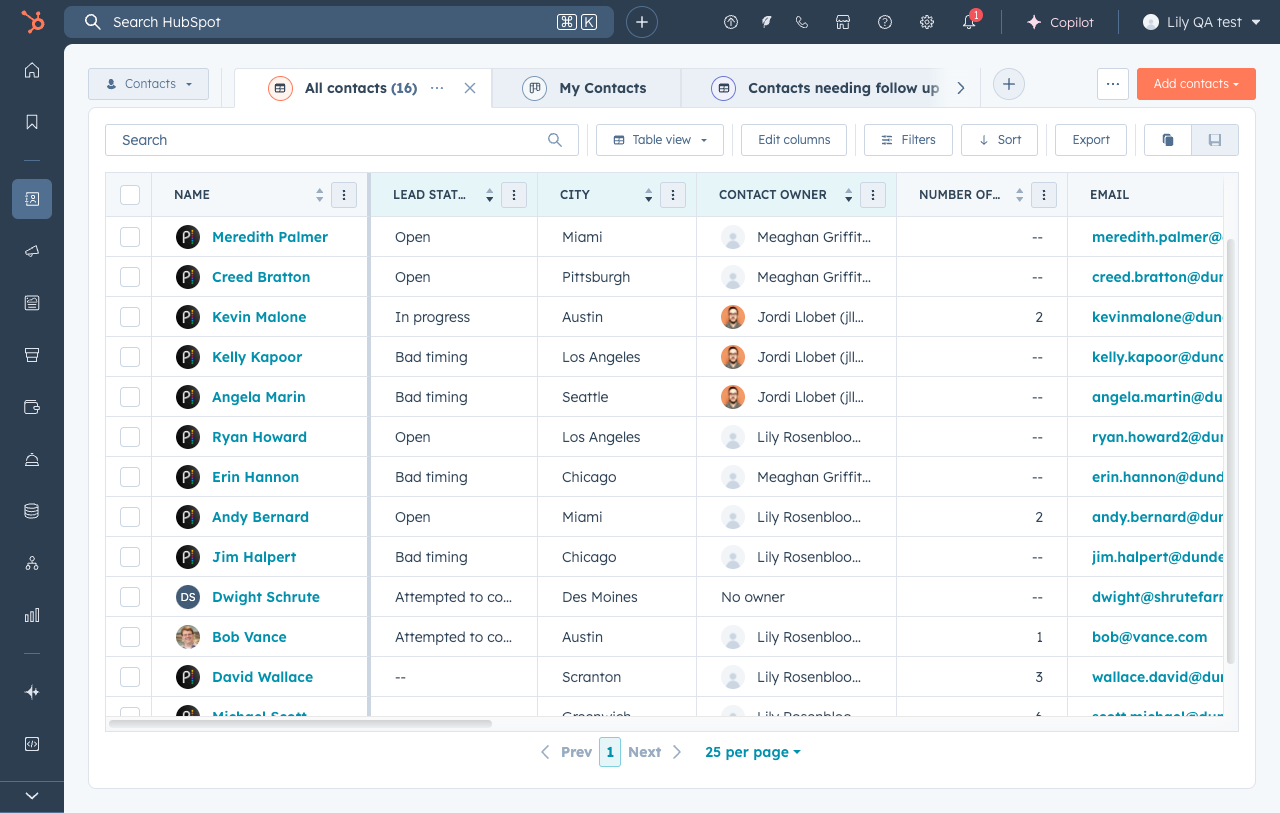The width and height of the screenshot is (1280, 813).
Task: Open the Copilot button
Action: [x=1060, y=22]
